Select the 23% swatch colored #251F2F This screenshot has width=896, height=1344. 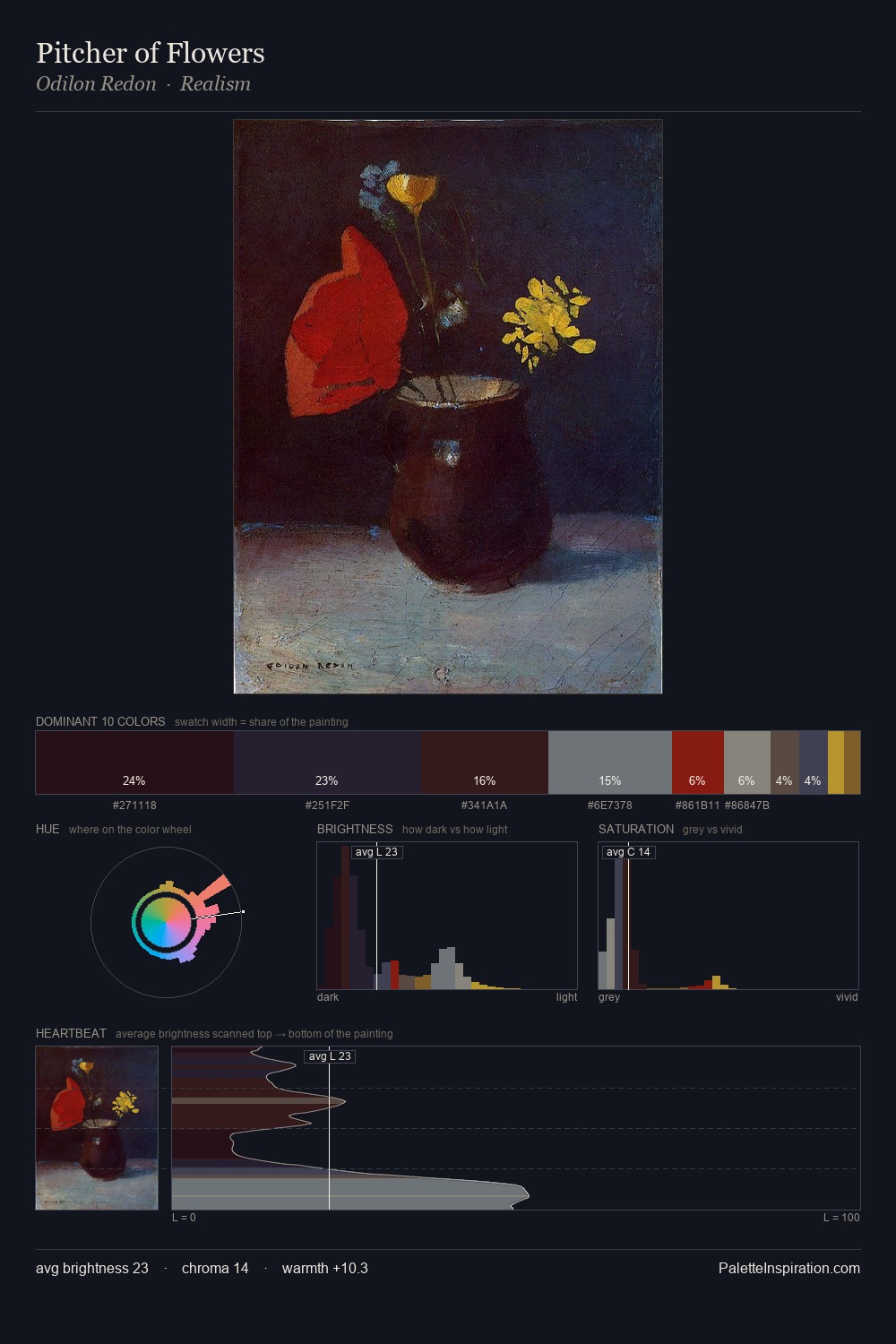pyautogui.click(x=328, y=762)
